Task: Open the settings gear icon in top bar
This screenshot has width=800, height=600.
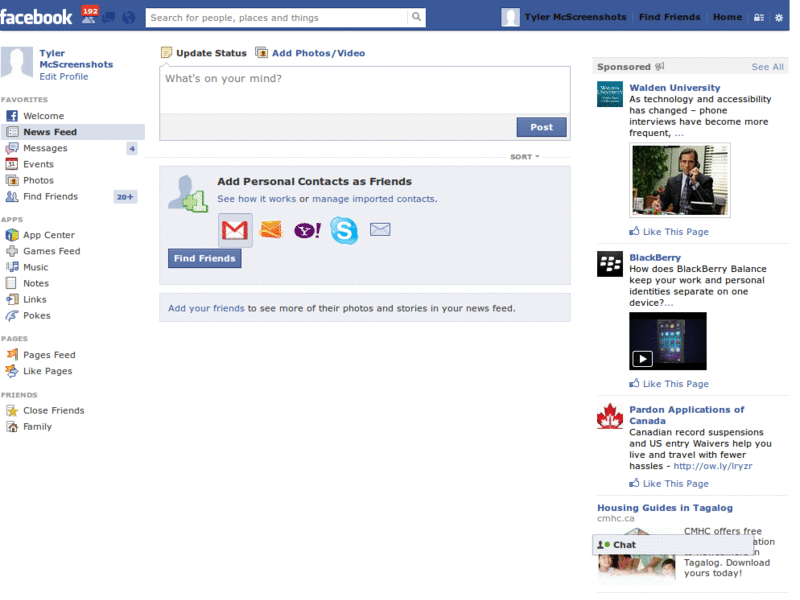Action: pos(779,17)
